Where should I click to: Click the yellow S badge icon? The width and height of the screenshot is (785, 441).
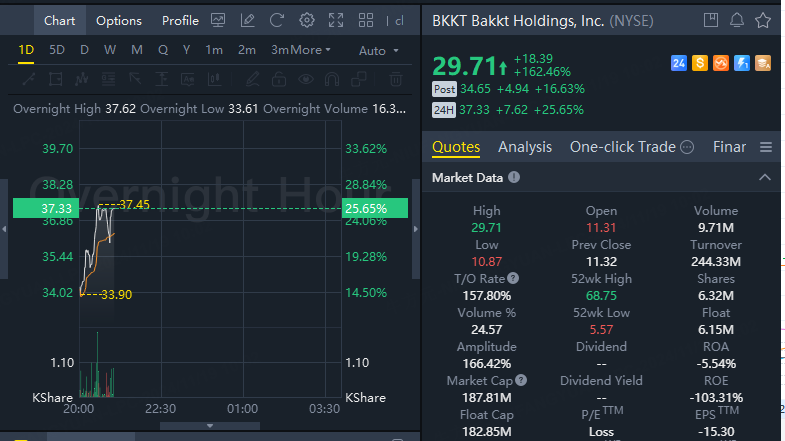pos(699,63)
